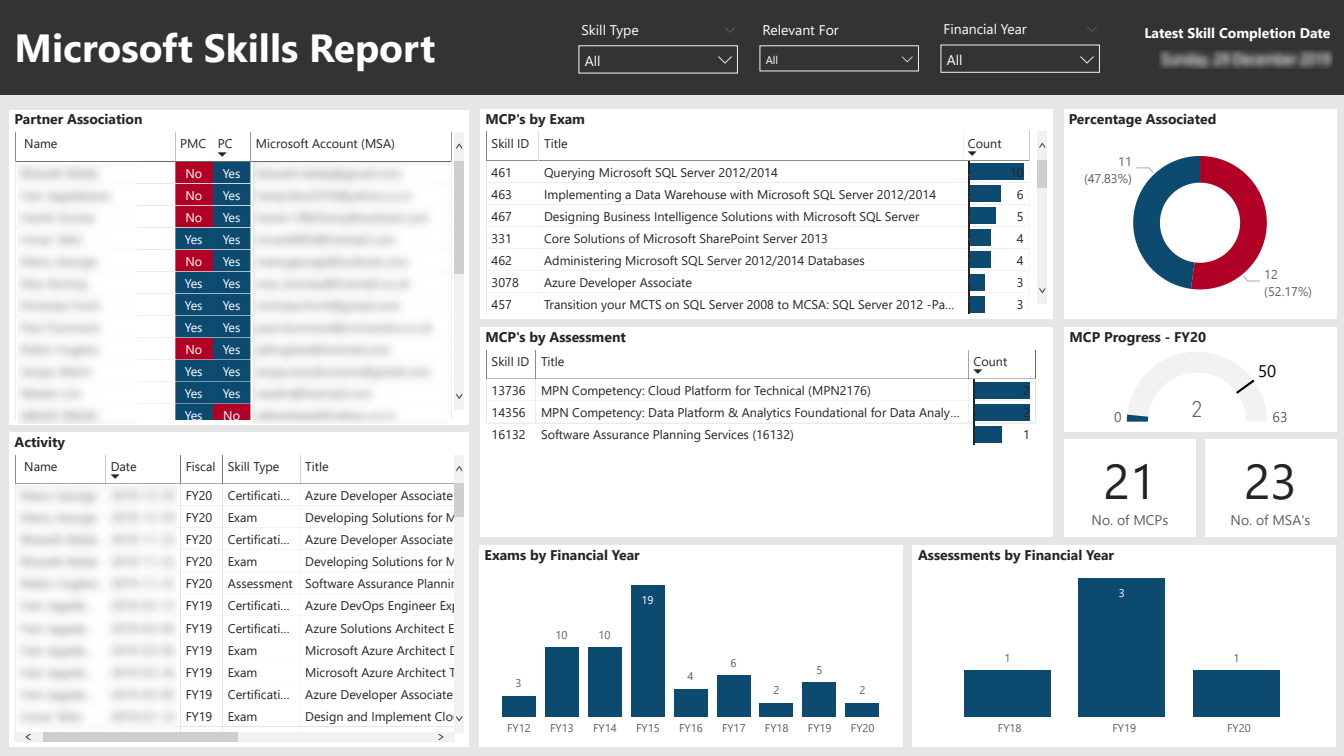Open the Skill Type slicer dropdown
This screenshot has width=1344, height=756.
point(658,60)
